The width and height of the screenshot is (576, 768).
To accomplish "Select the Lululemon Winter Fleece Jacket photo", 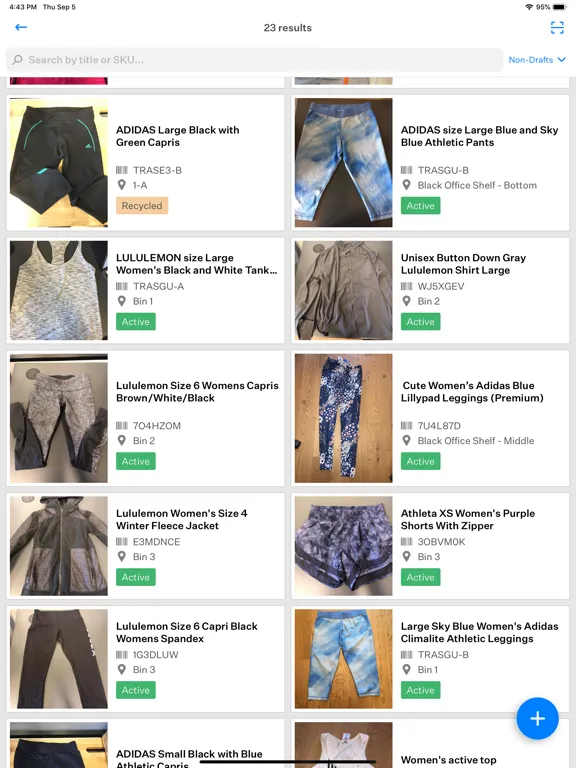I will point(59,546).
